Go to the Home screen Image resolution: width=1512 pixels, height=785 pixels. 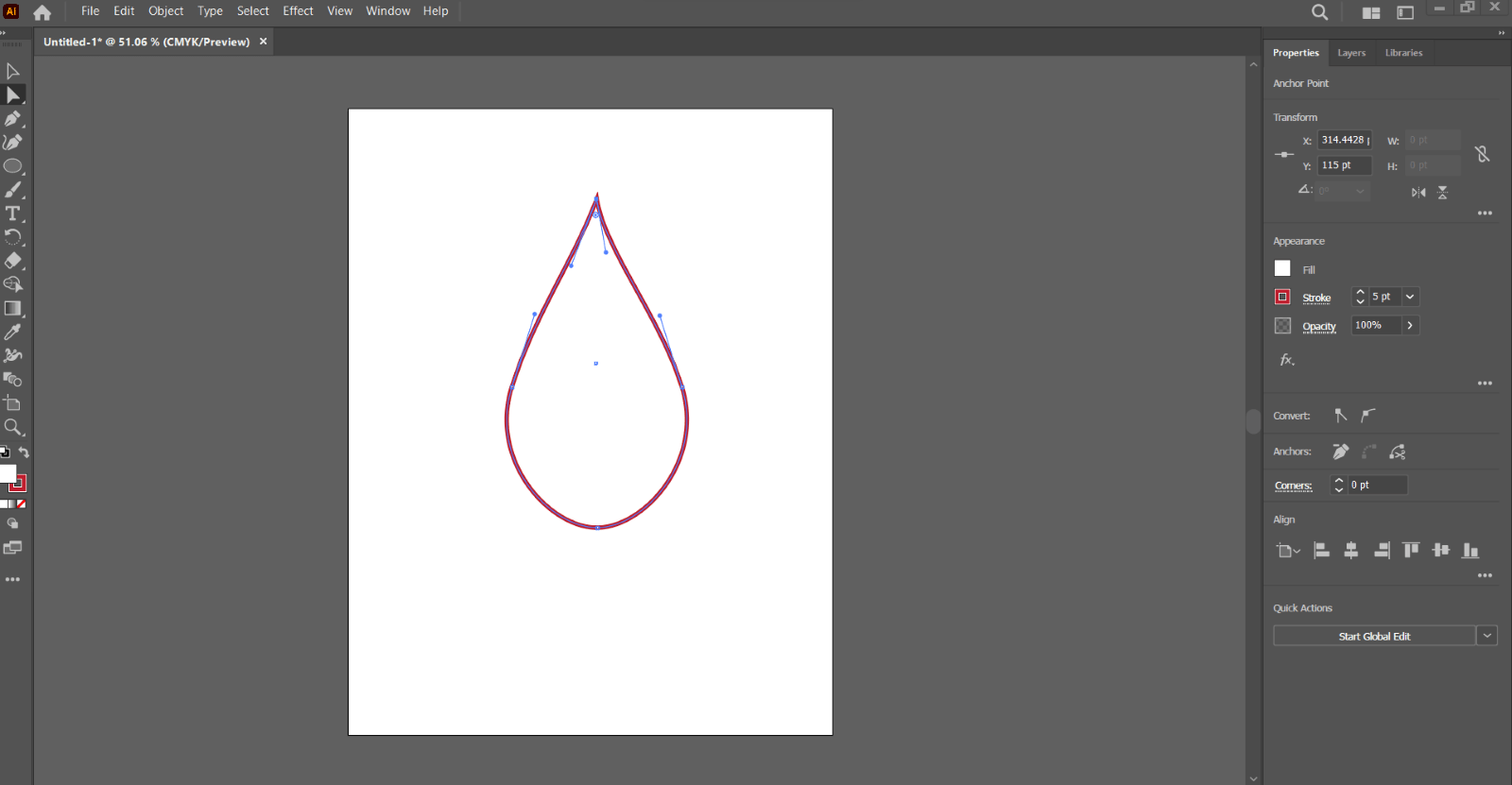[x=43, y=12]
